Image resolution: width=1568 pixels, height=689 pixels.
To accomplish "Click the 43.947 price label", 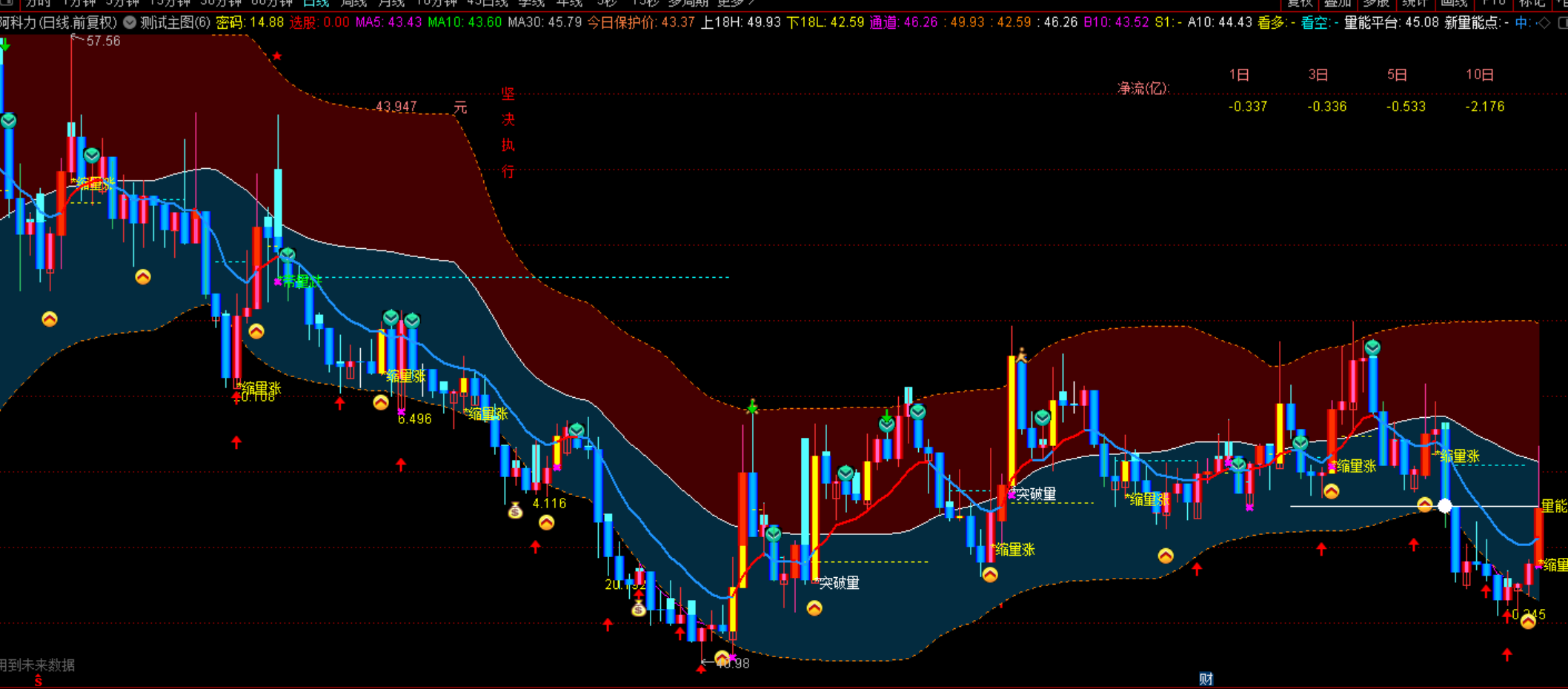I will (396, 107).
